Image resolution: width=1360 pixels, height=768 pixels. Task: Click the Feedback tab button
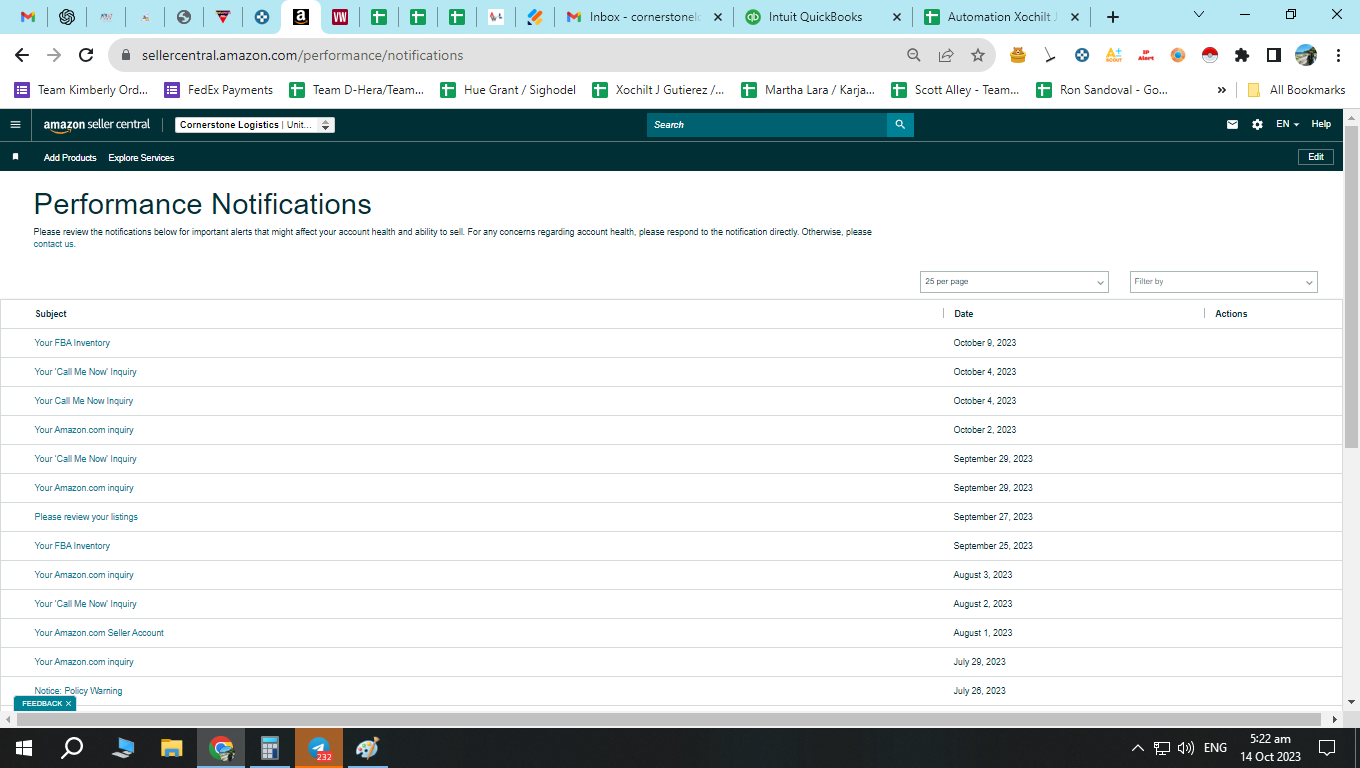[42, 704]
